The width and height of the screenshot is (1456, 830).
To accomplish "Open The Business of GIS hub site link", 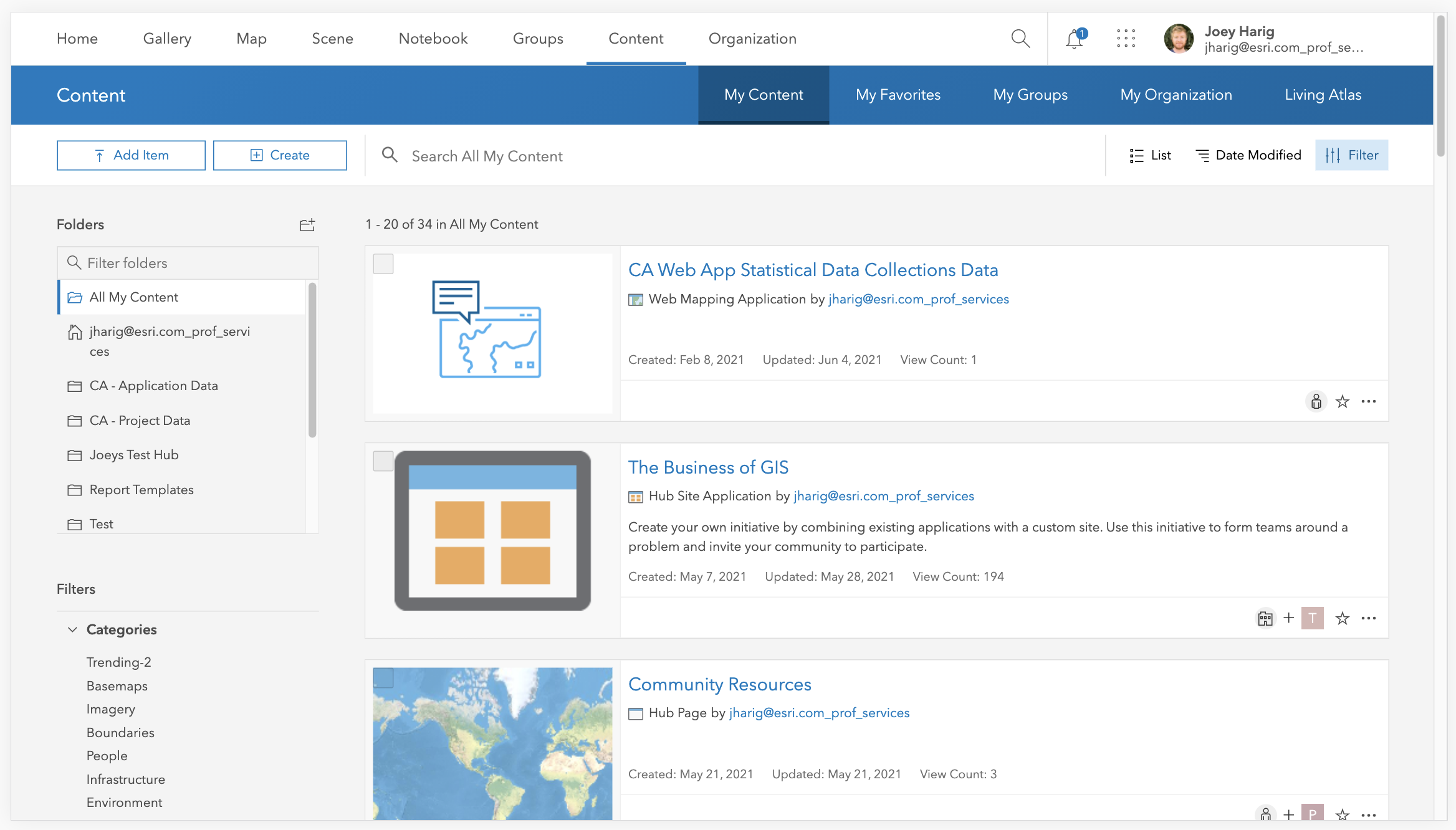I will 708,466.
